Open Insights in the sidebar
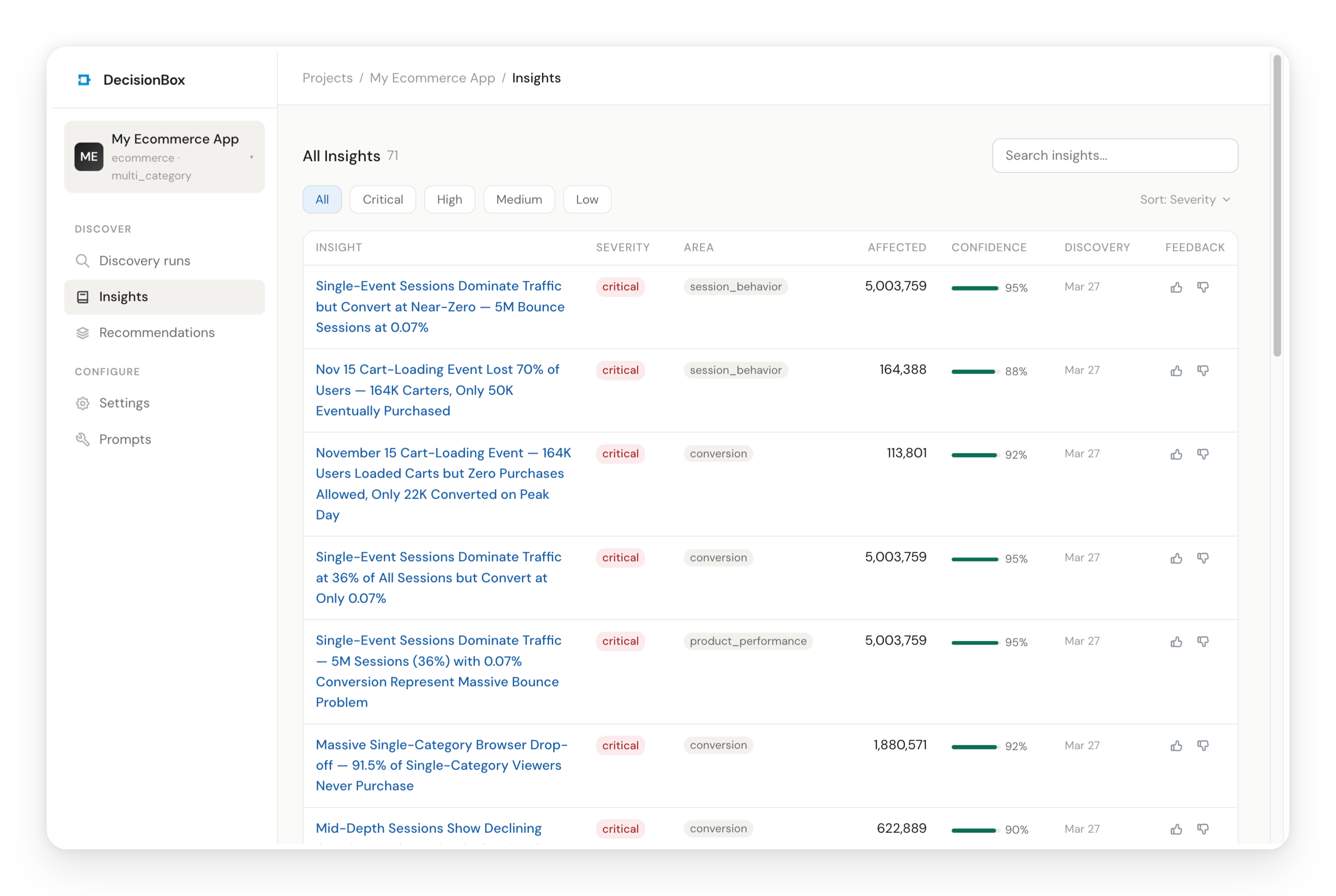The height and width of the screenshot is (896, 1336). [x=165, y=297]
